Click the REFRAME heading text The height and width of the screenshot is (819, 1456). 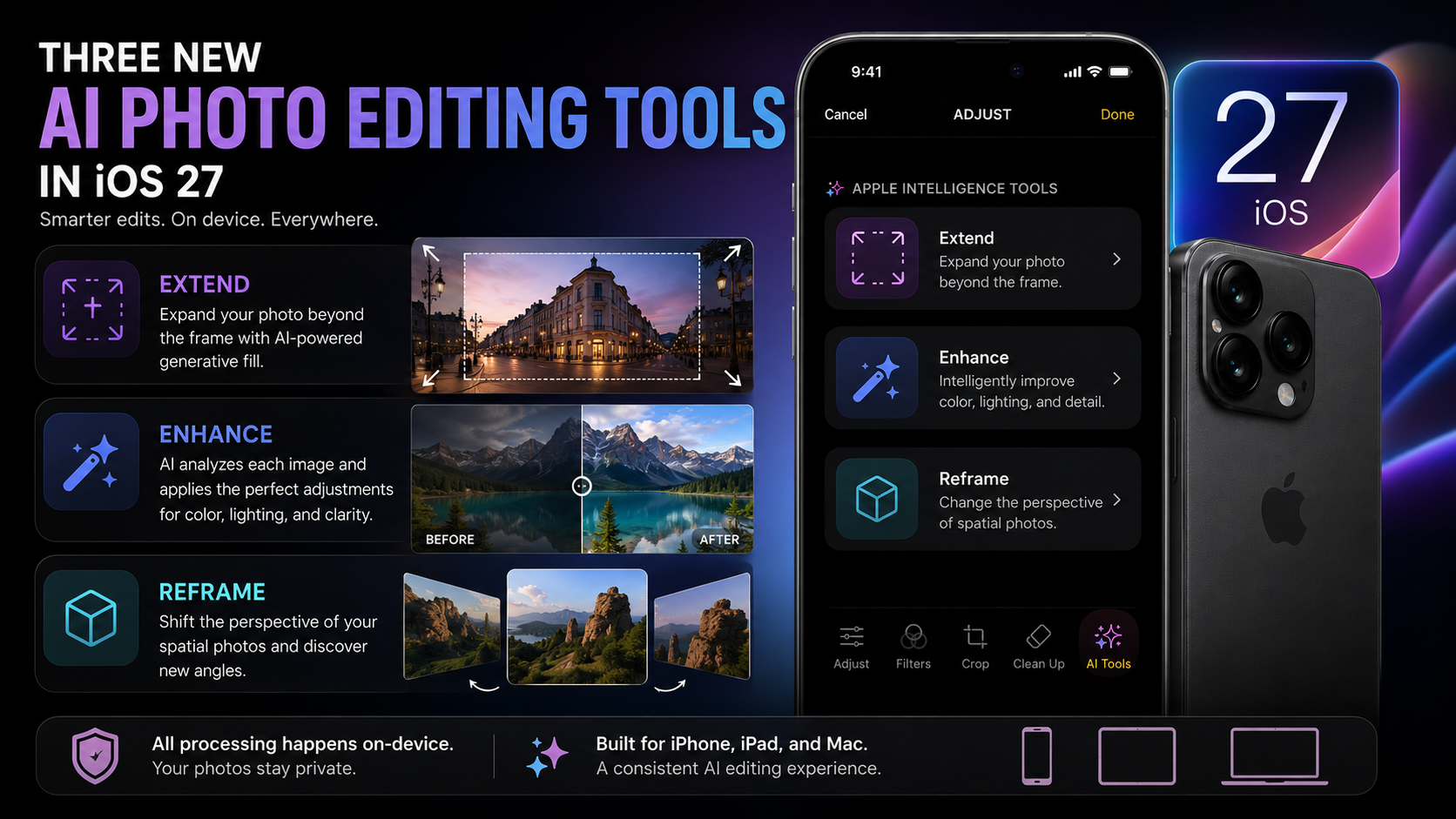(x=212, y=592)
